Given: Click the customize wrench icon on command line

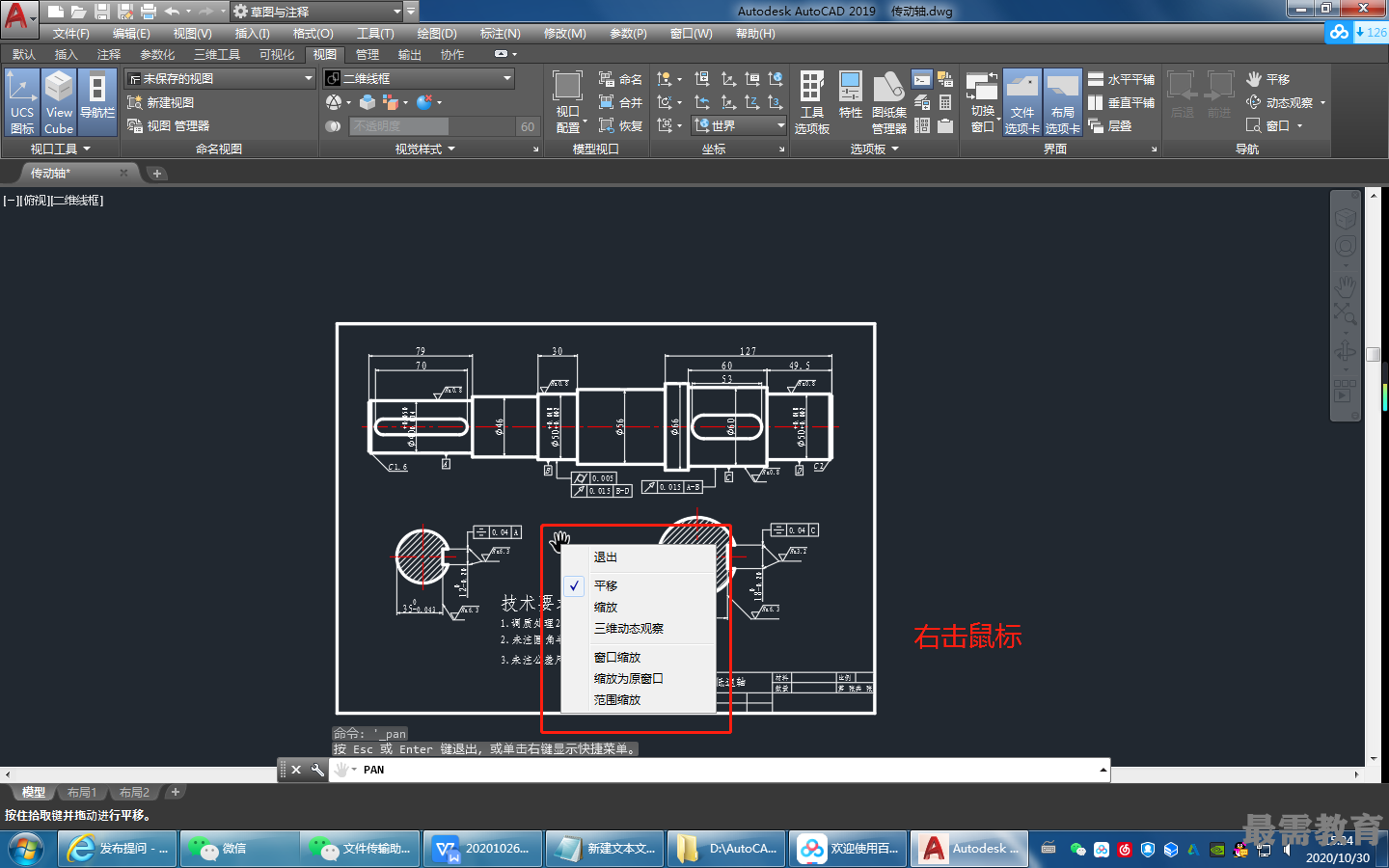Looking at the screenshot, I should [317, 770].
